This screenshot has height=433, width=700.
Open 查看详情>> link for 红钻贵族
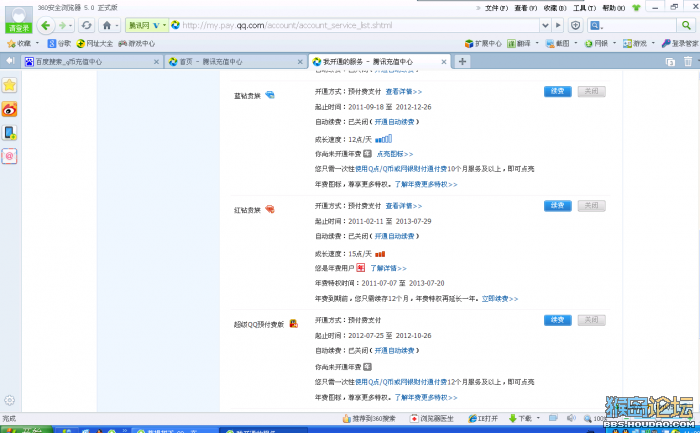tap(404, 206)
